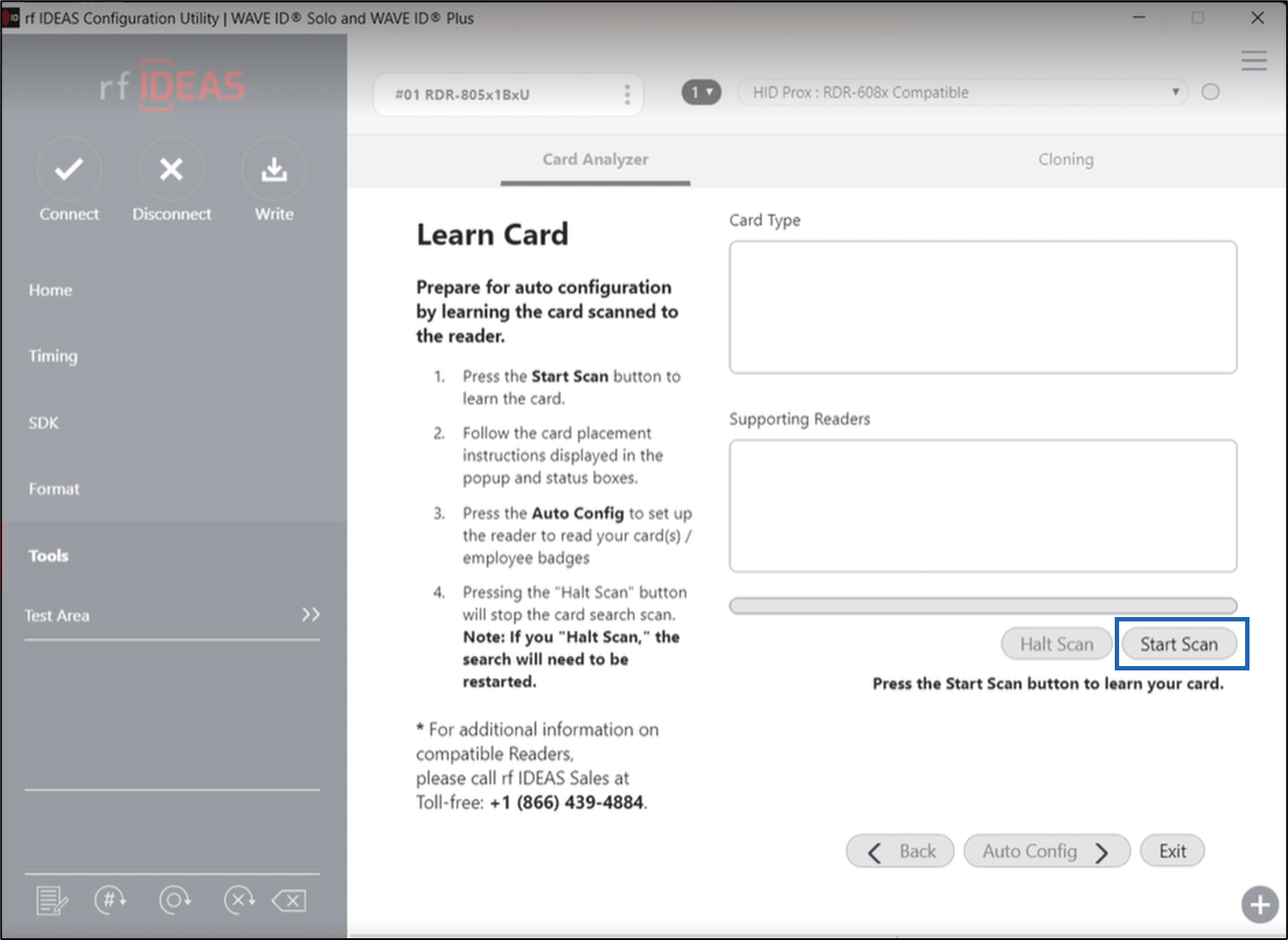Open the Timing menu item
1288x940 pixels.
pyautogui.click(x=53, y=356)
